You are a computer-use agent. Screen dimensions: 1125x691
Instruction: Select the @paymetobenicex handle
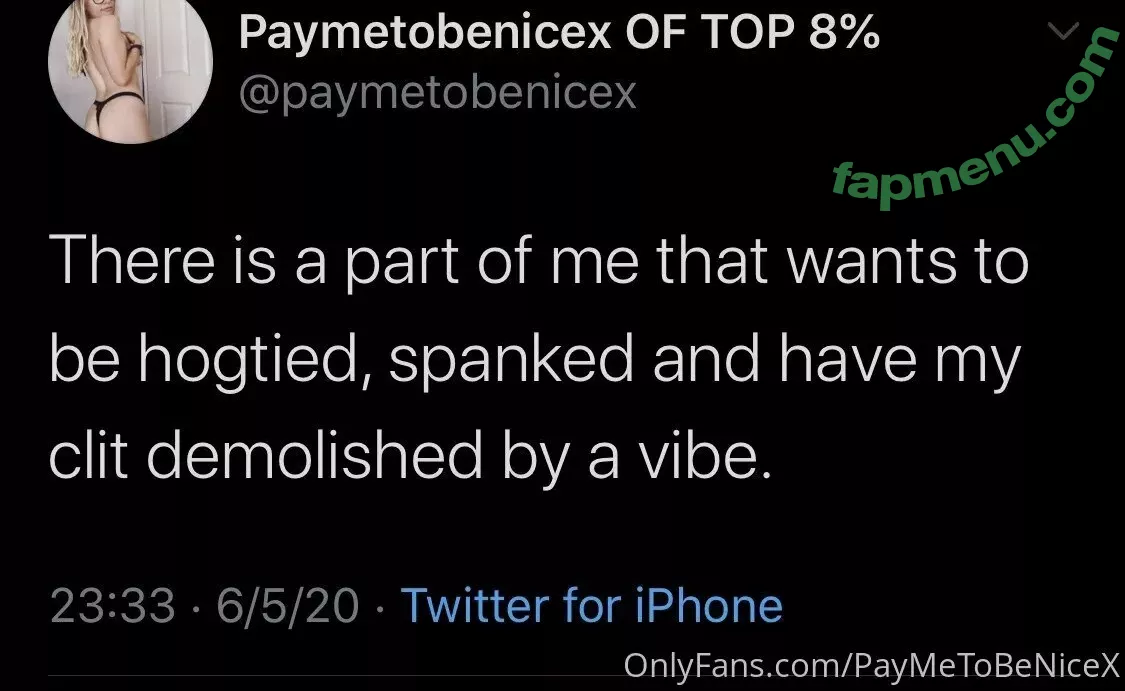(x=437, y=93)
